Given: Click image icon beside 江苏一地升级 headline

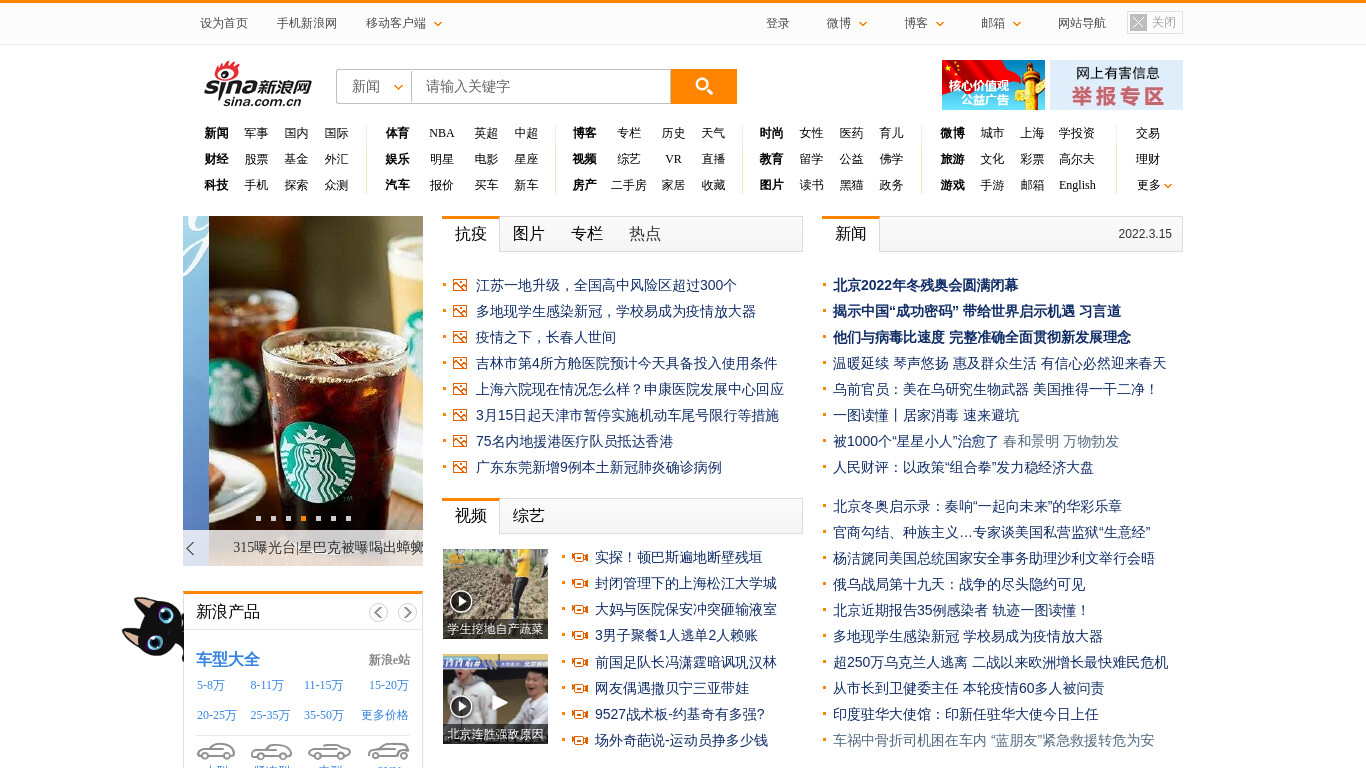Looking at the screenshot, I should pos(460,285).
